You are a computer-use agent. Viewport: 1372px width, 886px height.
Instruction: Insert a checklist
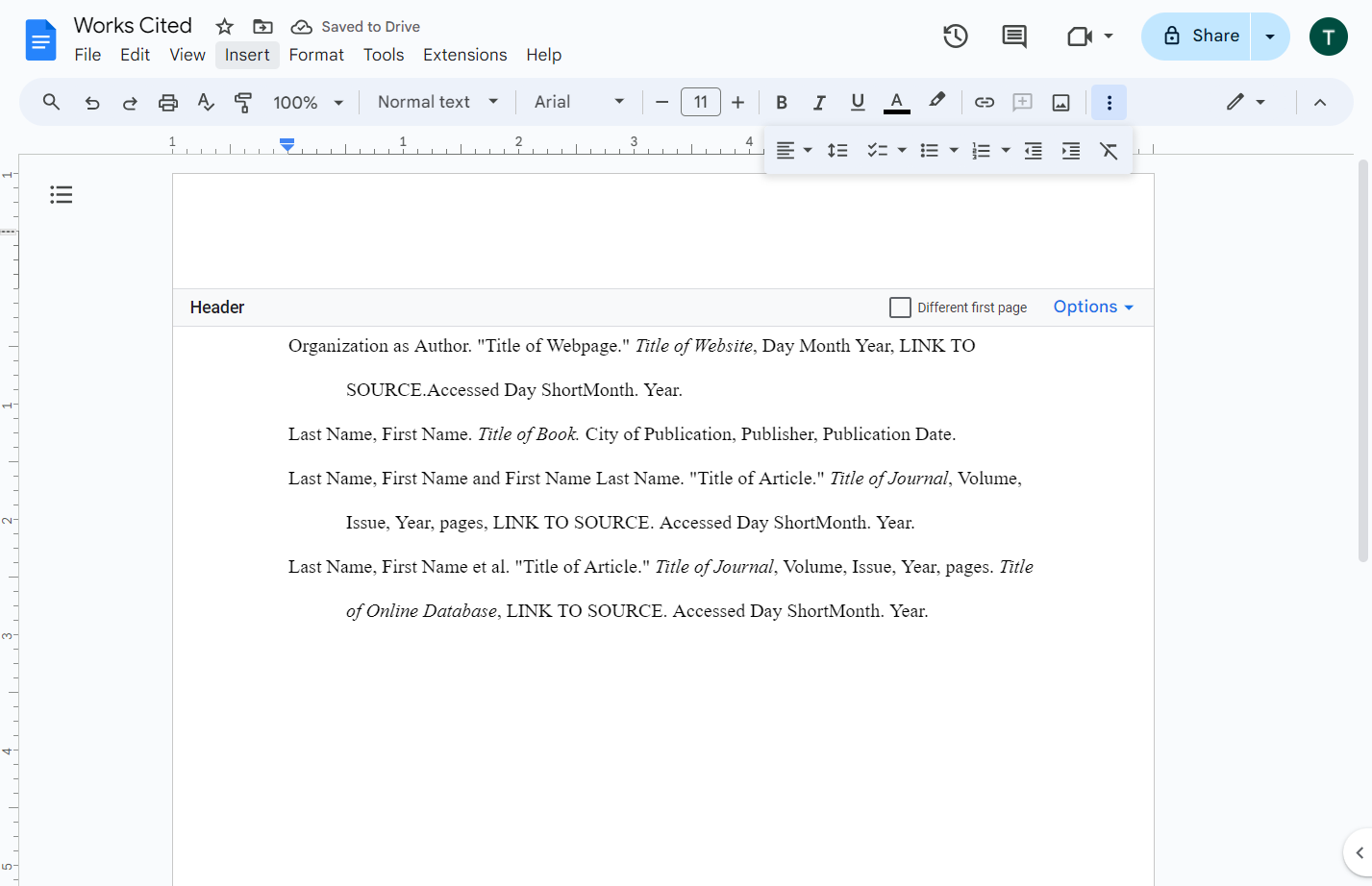pyautogui.click(x=877, y=151)
